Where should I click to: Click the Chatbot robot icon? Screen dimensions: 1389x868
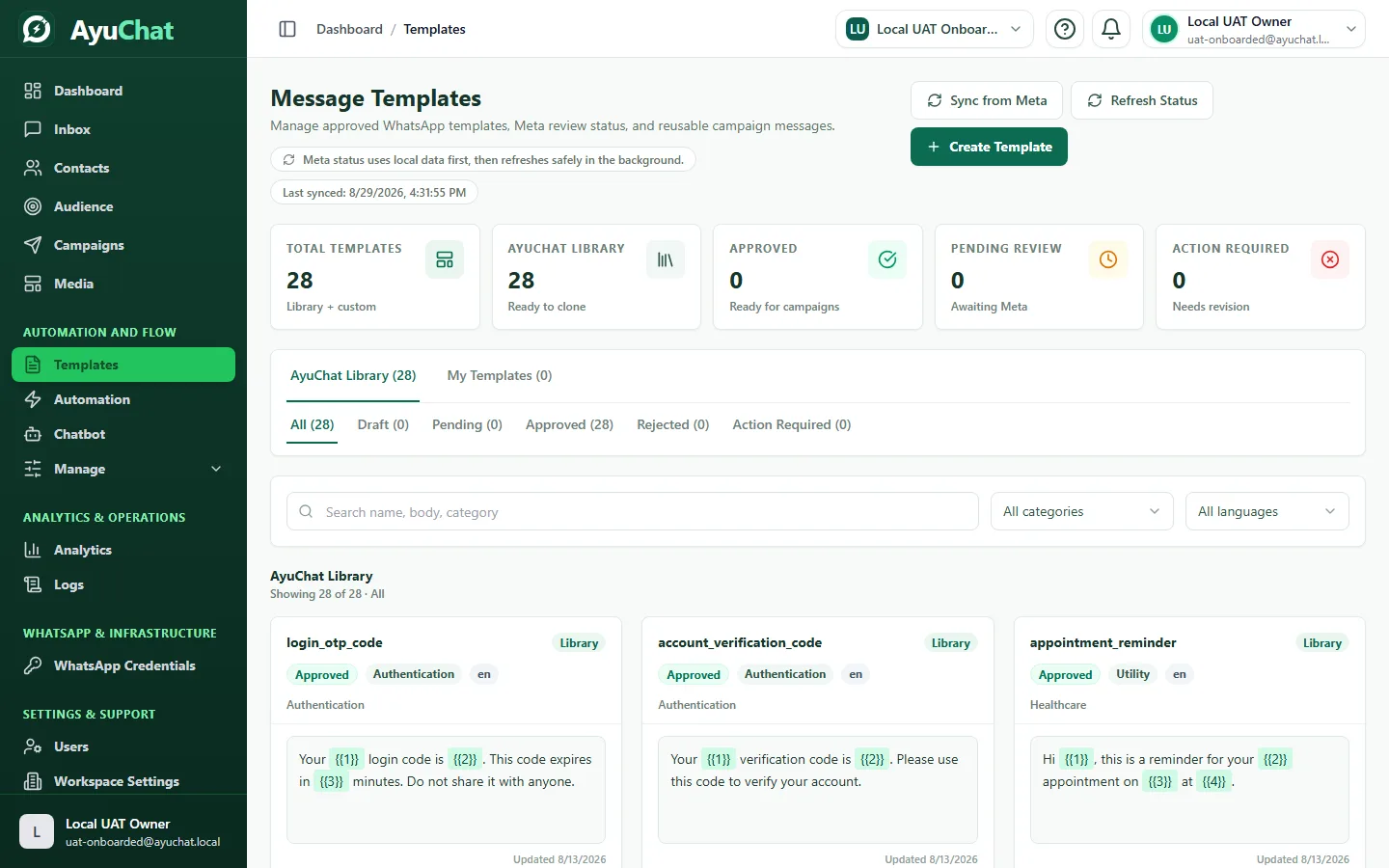click(x=33, y=434)
